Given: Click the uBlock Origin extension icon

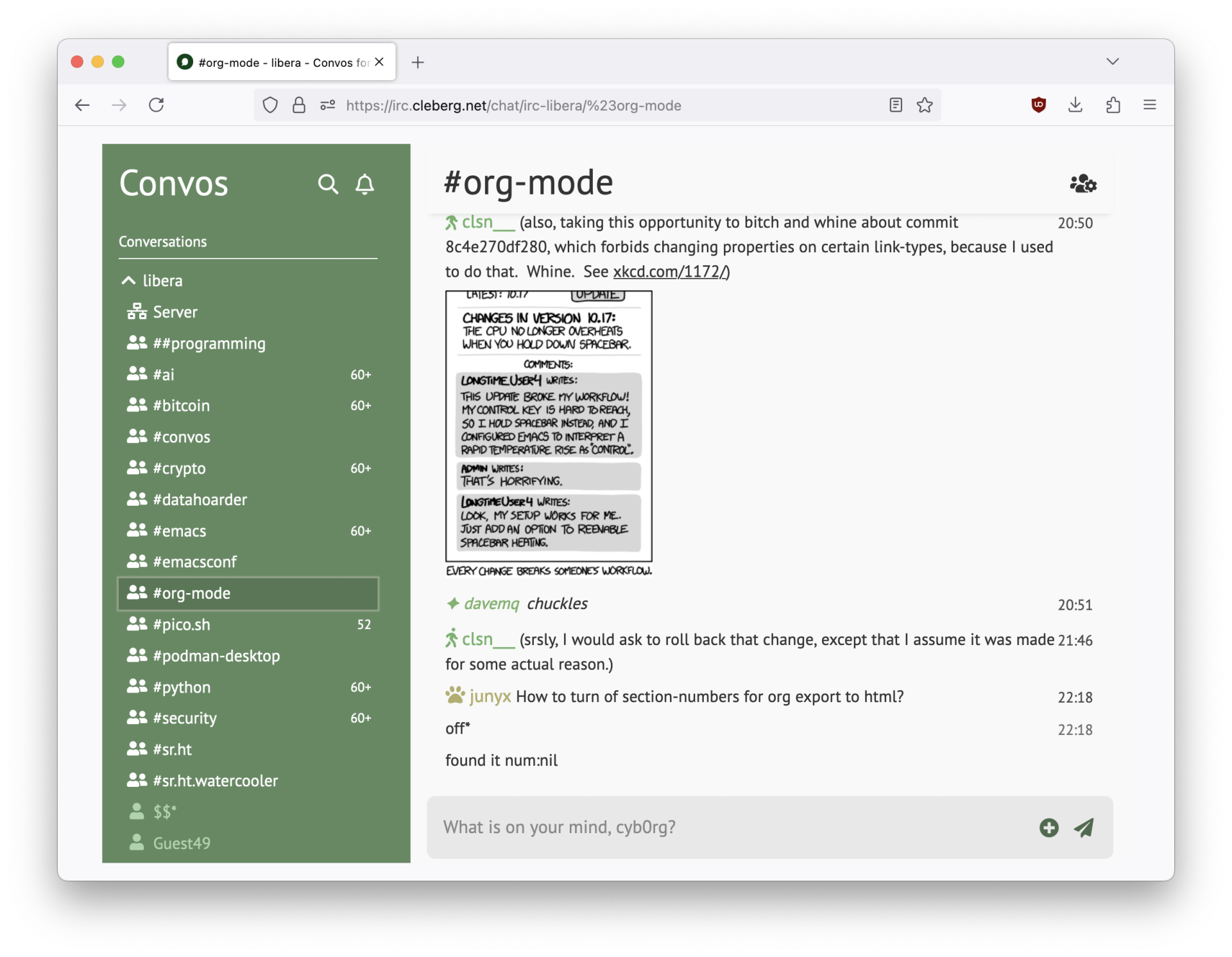Looking at the screenshot, I should click(x=1039, y=105).
